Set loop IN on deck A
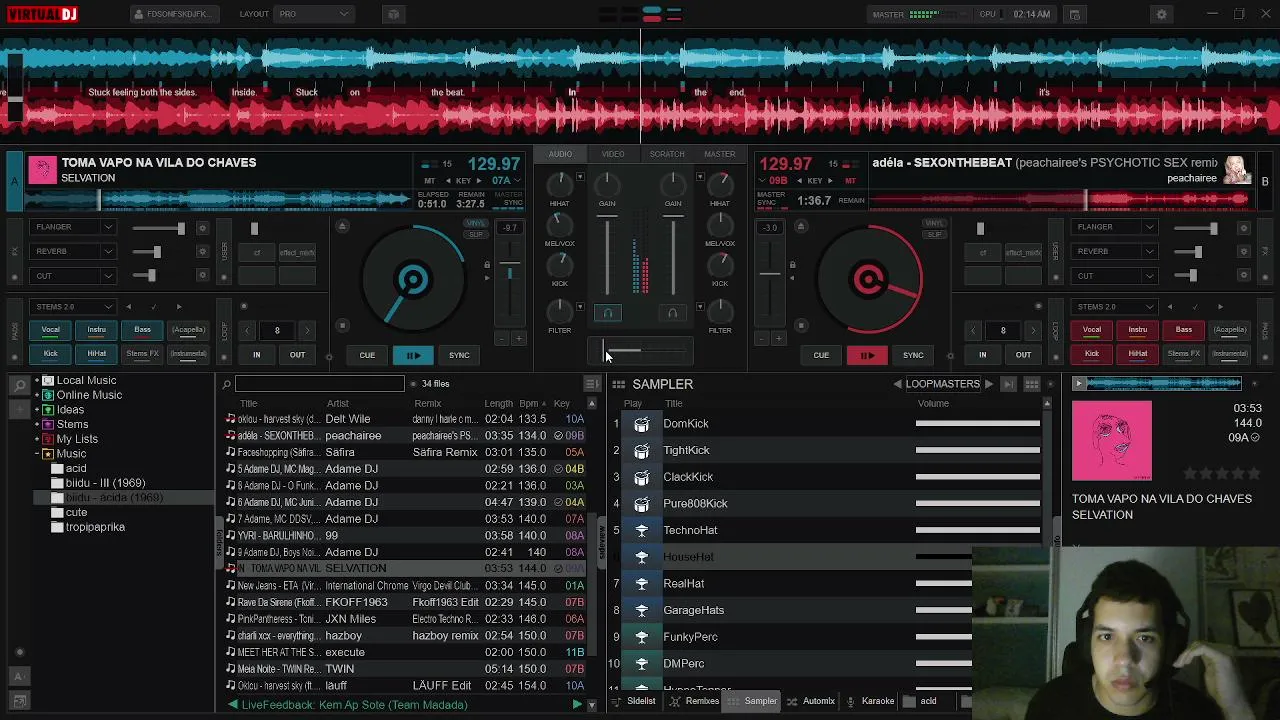Viewport: 1280px width, 720px height. point(256,355)
